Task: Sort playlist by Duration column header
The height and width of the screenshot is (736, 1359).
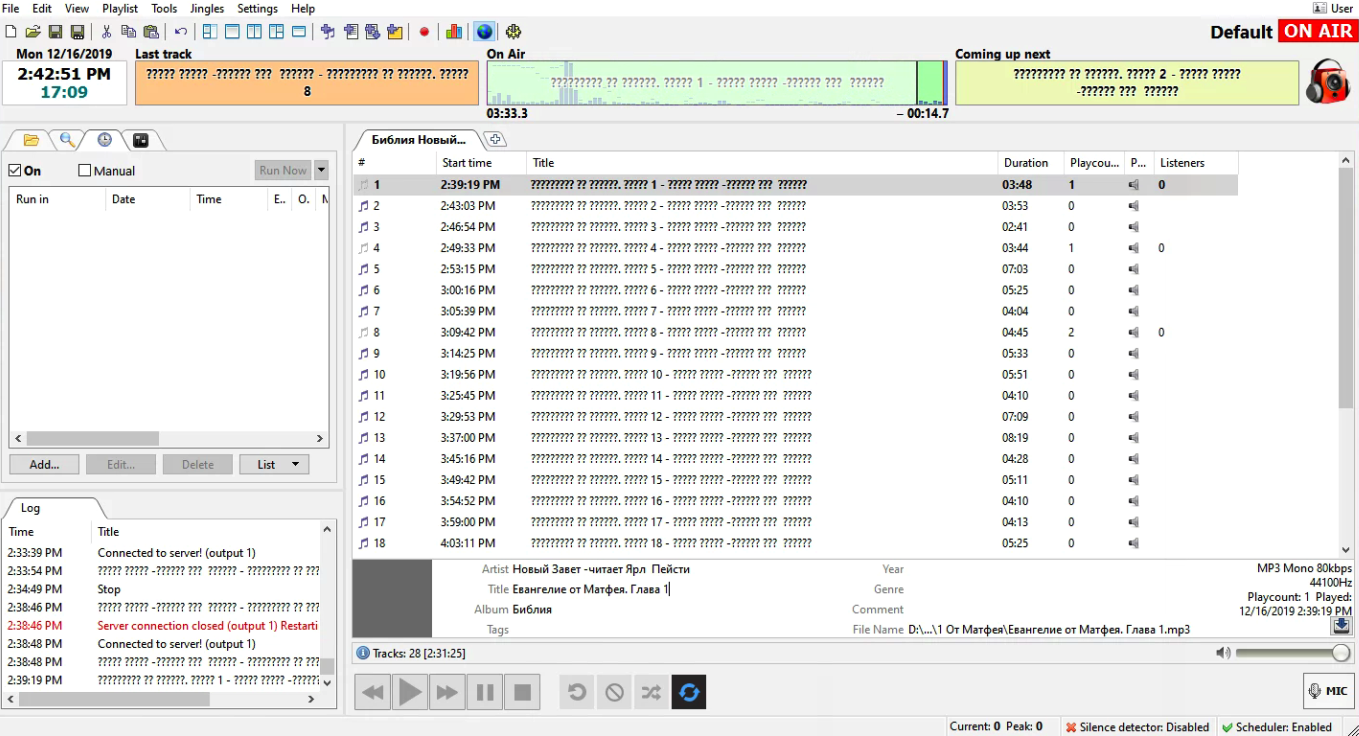Action: [x=1031, y=163]
